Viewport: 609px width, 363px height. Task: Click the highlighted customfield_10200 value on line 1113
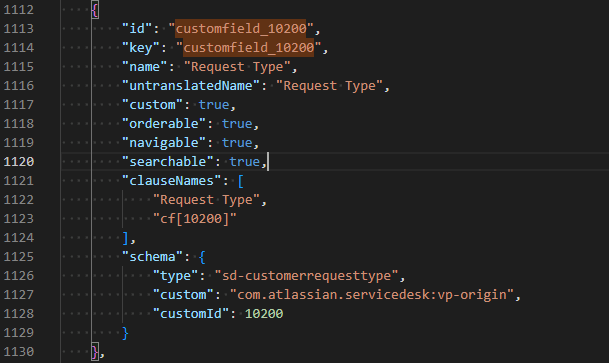pos(241,28)
